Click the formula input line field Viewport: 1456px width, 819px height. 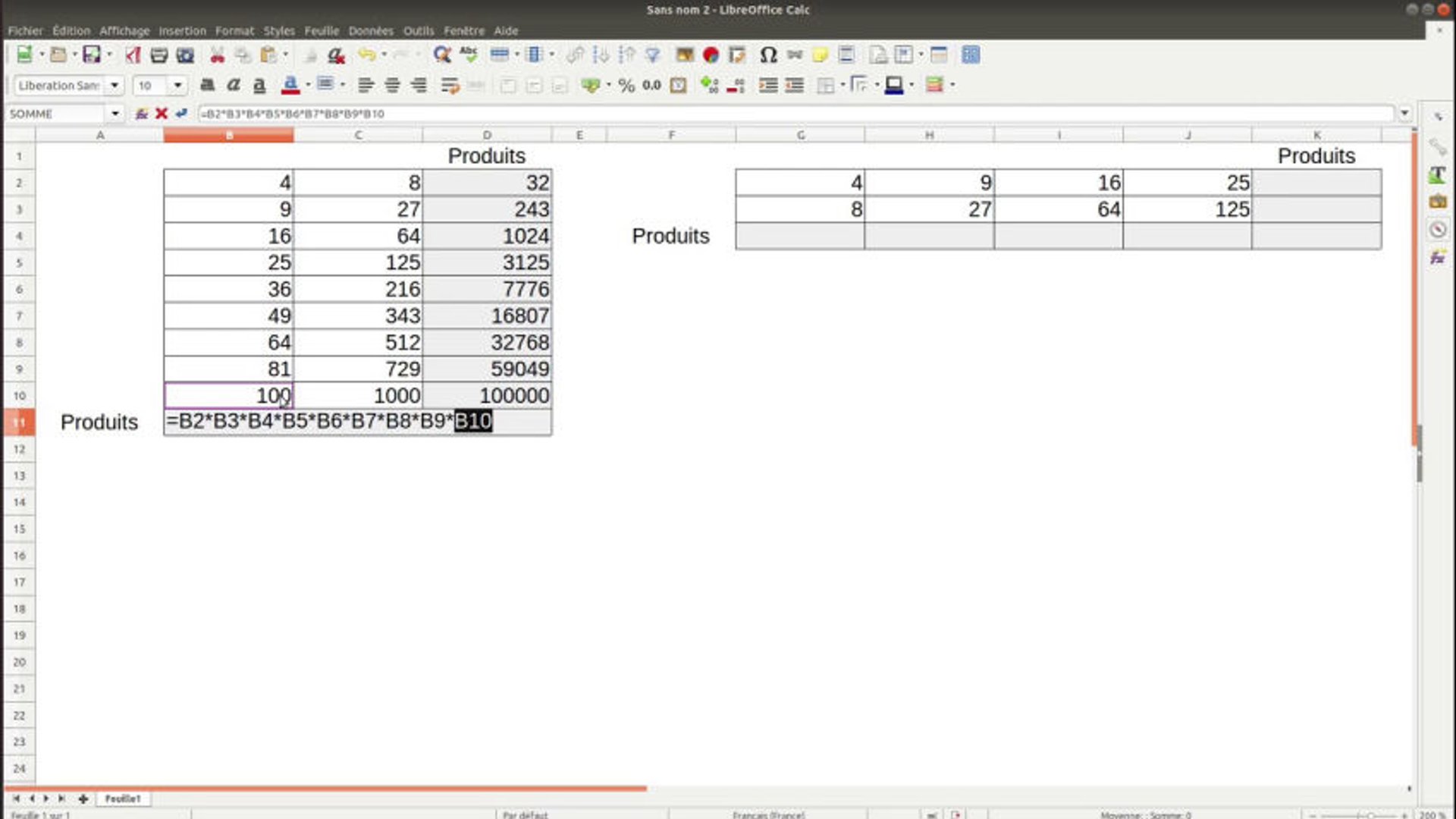coord(795,114)
